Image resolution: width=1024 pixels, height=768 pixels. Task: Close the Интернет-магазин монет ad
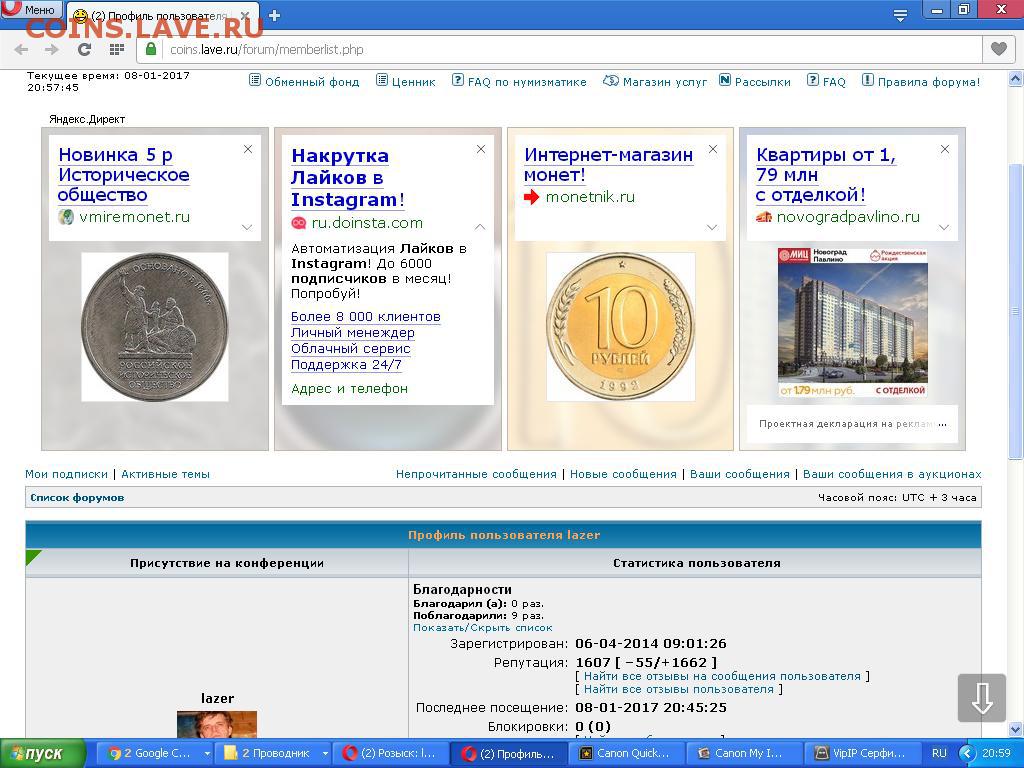[713, 149]
